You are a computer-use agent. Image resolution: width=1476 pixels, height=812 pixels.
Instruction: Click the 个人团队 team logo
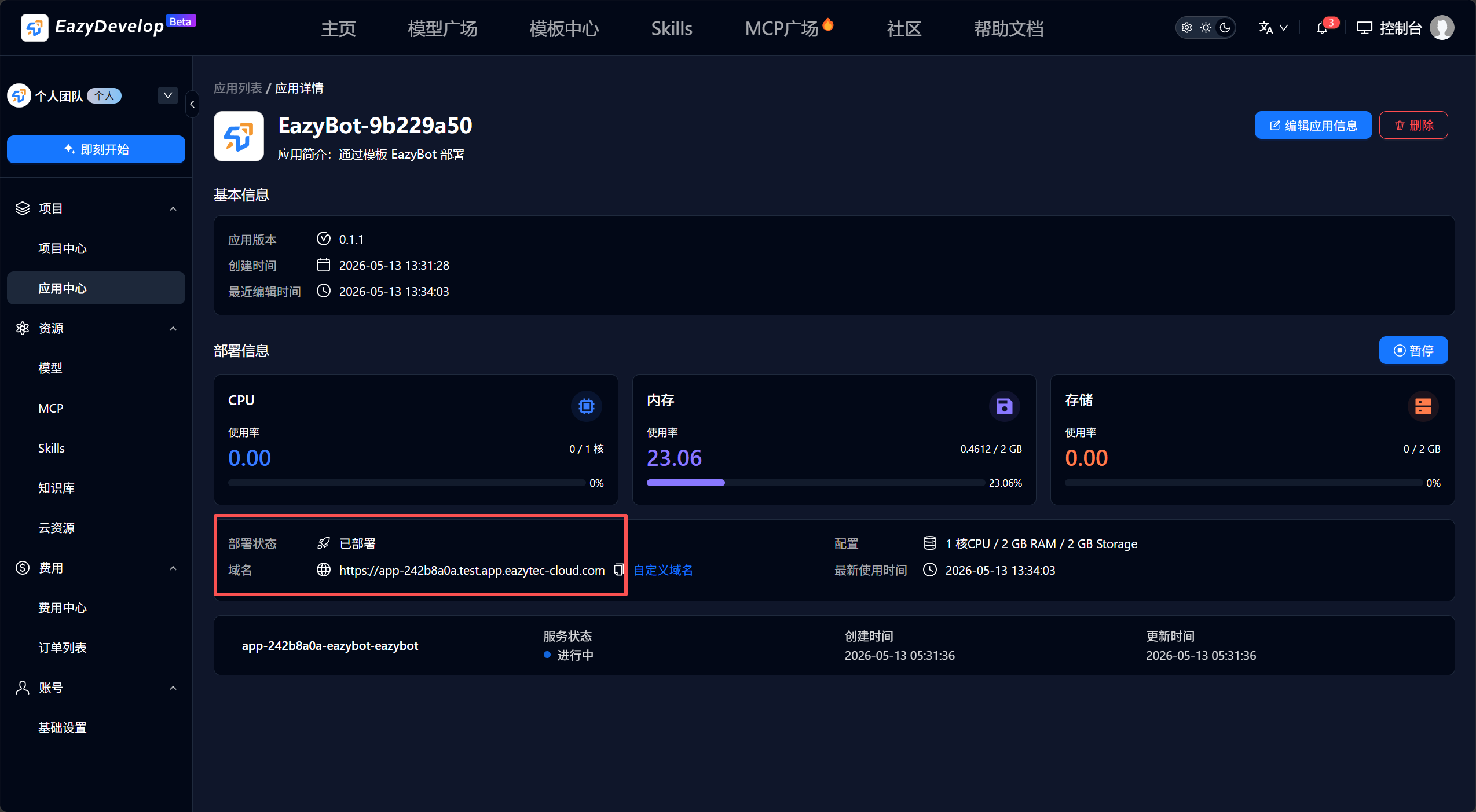(19, 95)
